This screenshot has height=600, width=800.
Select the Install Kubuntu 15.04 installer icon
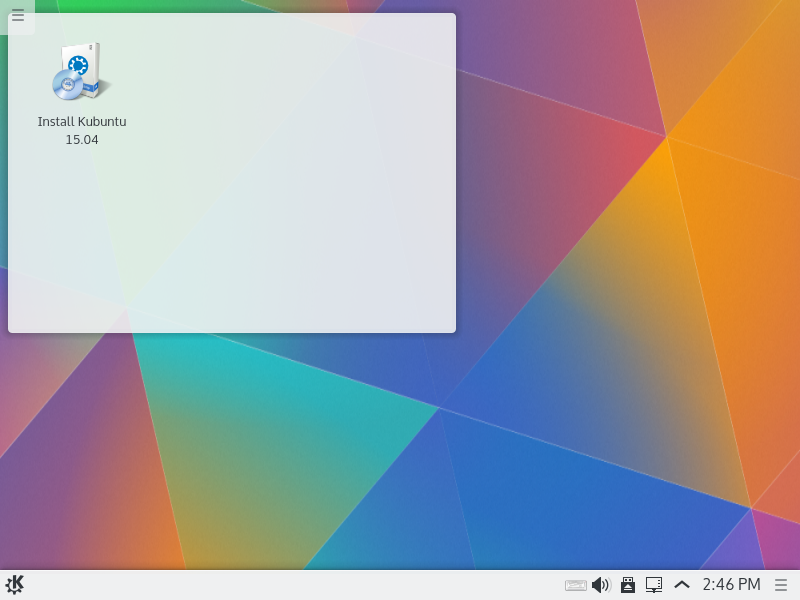[81, 72]
